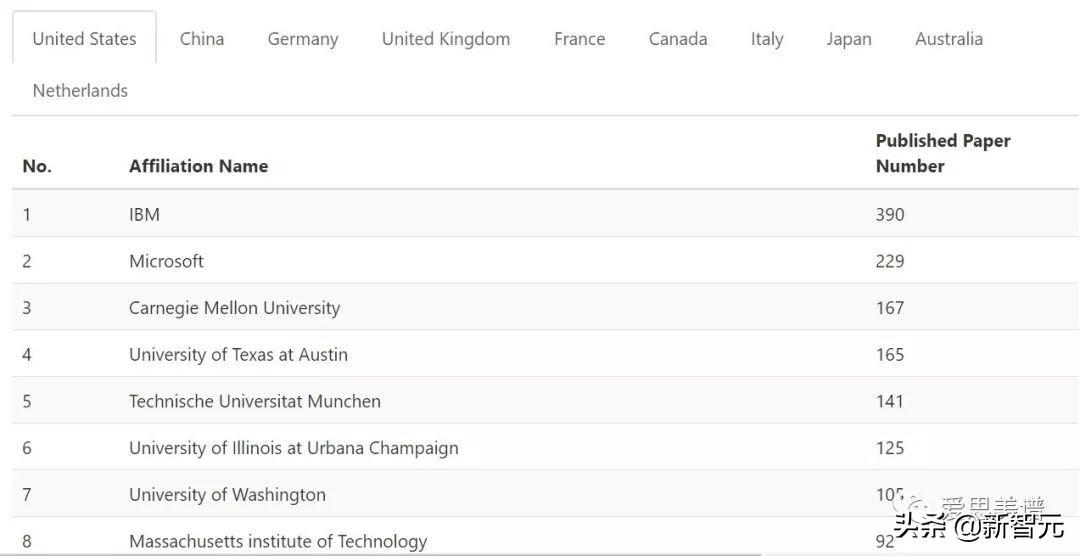Select the IBM row

click(145, 214)
